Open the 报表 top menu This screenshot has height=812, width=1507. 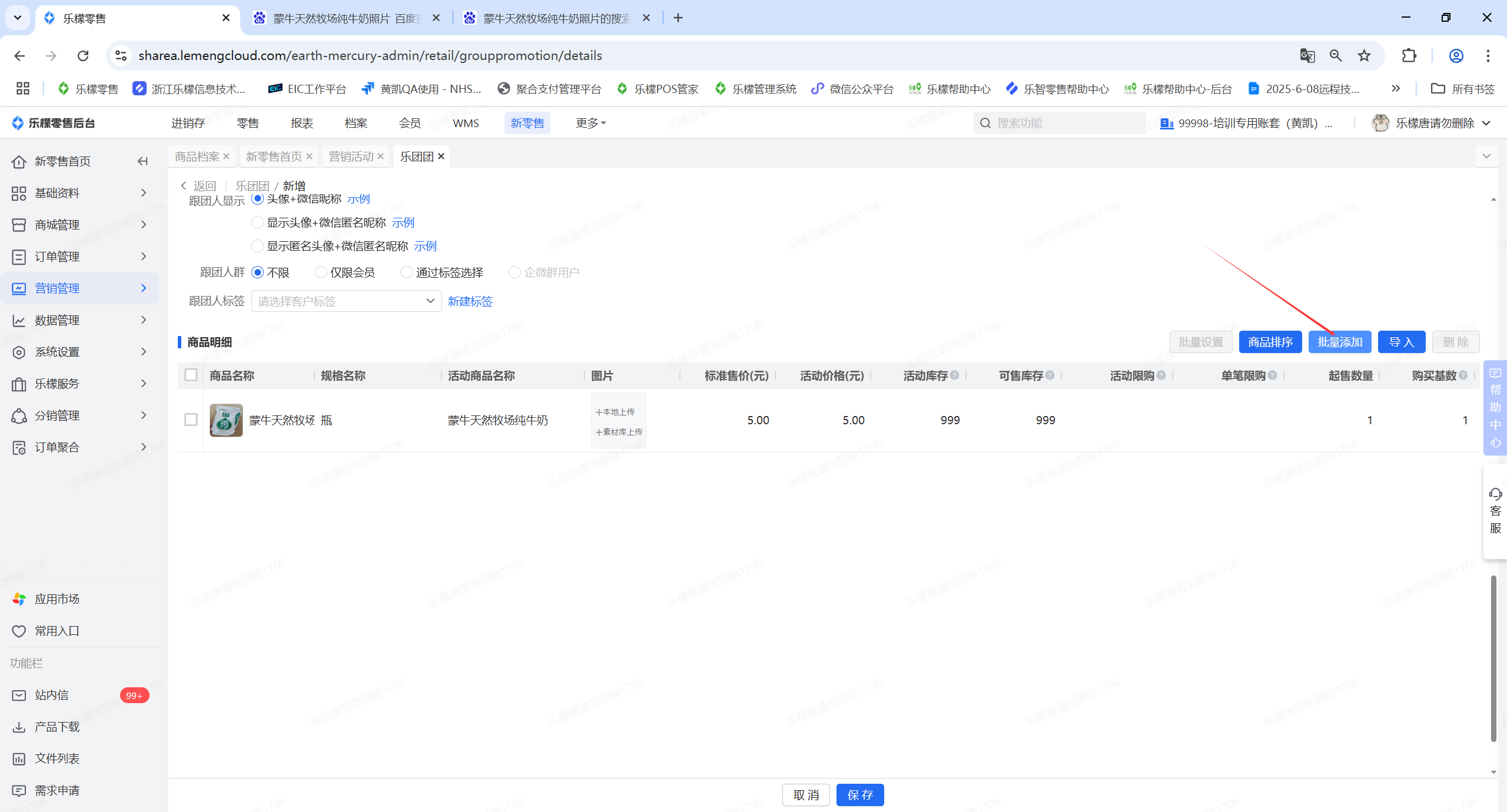pos(302,123)
